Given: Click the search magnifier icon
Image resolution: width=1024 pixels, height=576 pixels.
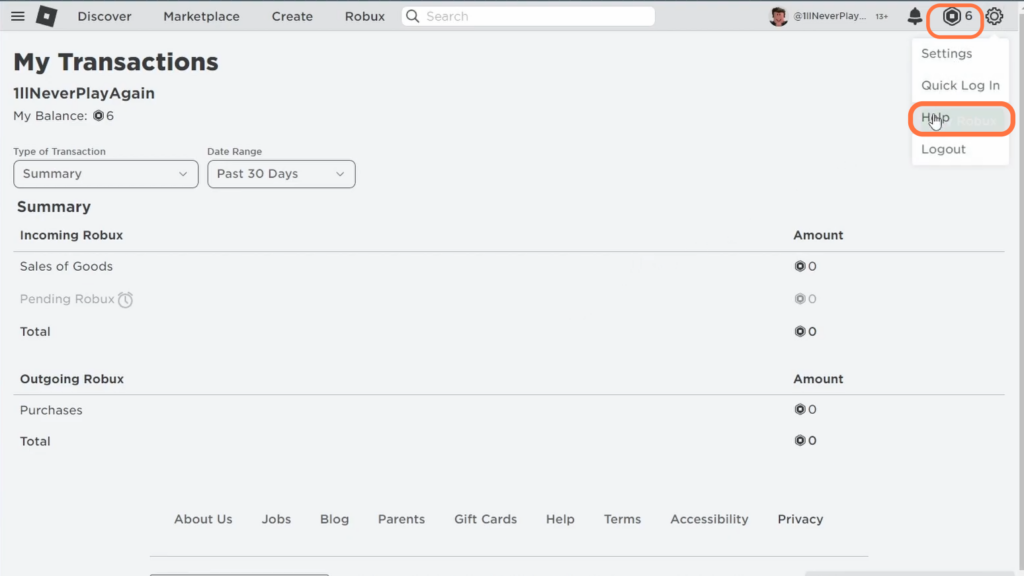Looking at the screenshot, I should 413,16.
